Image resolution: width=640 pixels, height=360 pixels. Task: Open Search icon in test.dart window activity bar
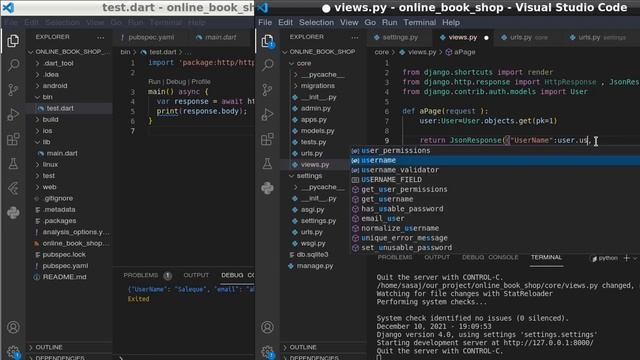[13, 64]
